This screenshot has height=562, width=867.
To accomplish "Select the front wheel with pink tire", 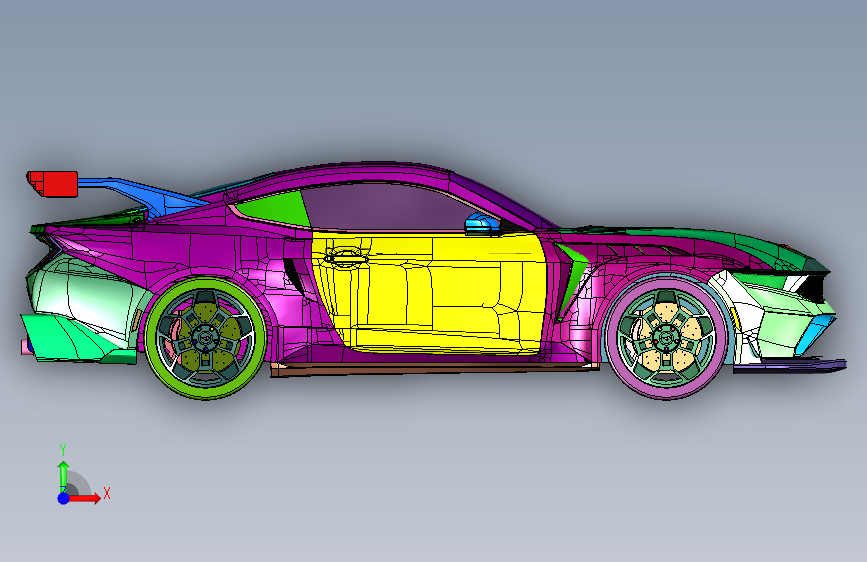I will click(x=667, y=337).
